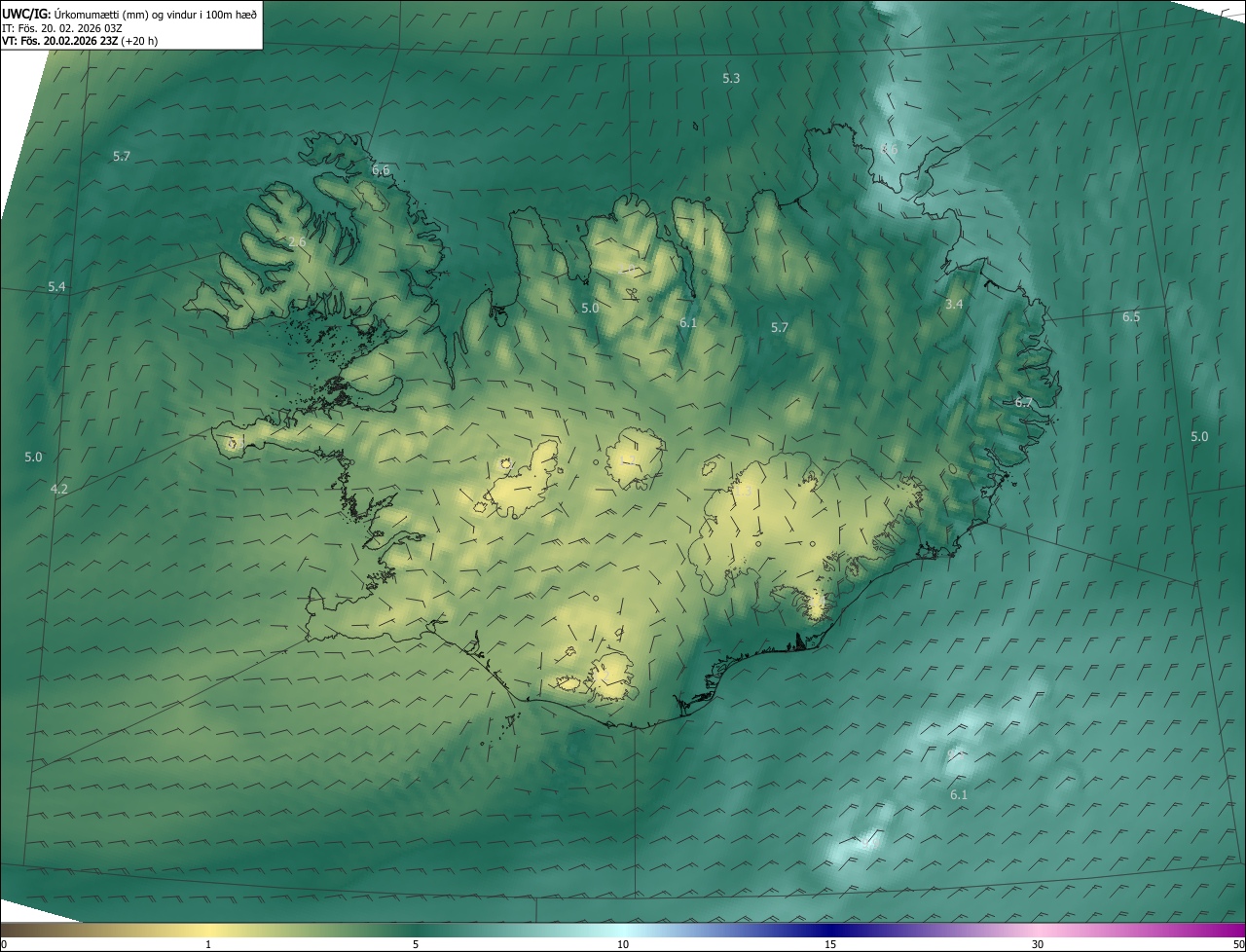The height and width of the screenshot is (952, 1246).
Task: Click the 3.4 value label on the map
Action: pos(954,304)
